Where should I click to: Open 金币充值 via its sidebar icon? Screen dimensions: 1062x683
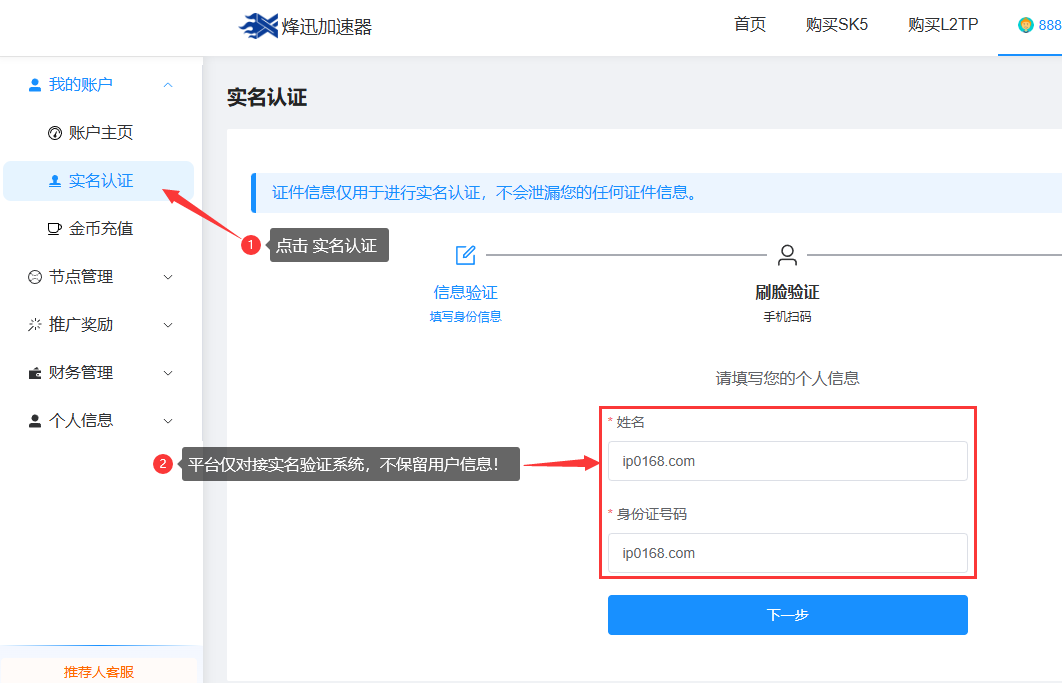click(x=56, y=228)
